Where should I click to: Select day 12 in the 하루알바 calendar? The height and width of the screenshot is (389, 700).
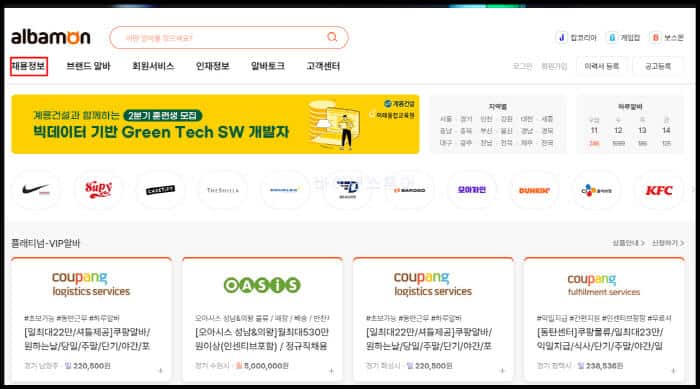pos(618,130)
